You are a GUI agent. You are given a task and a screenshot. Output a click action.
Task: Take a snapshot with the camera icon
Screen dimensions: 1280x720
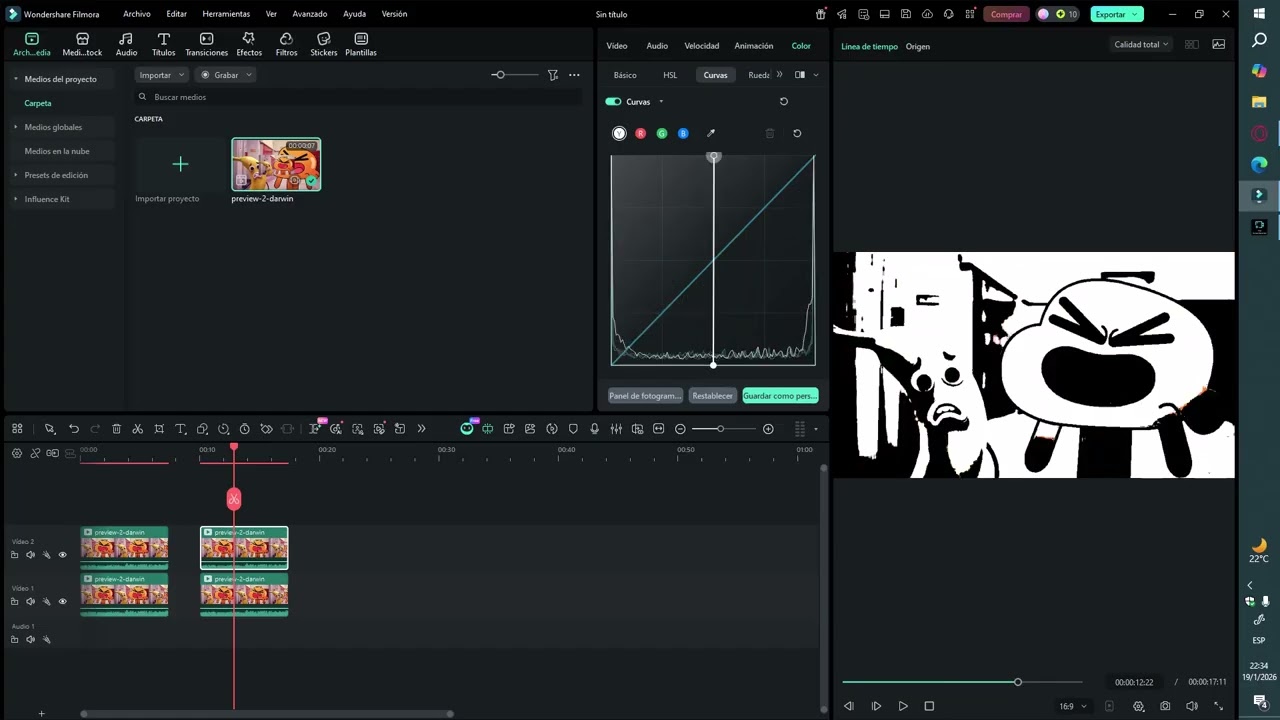point(1165,706)
